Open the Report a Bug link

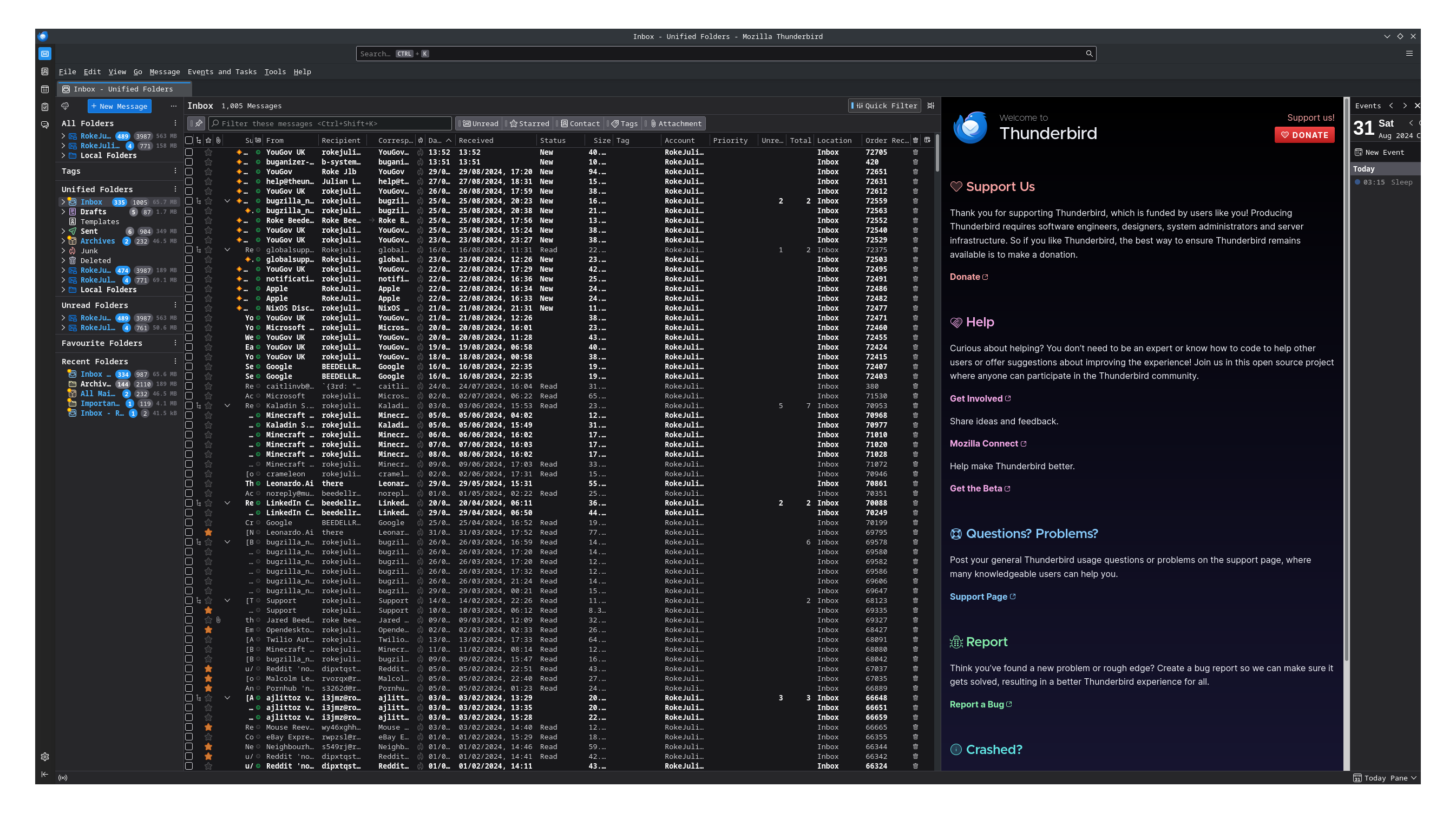981,705
